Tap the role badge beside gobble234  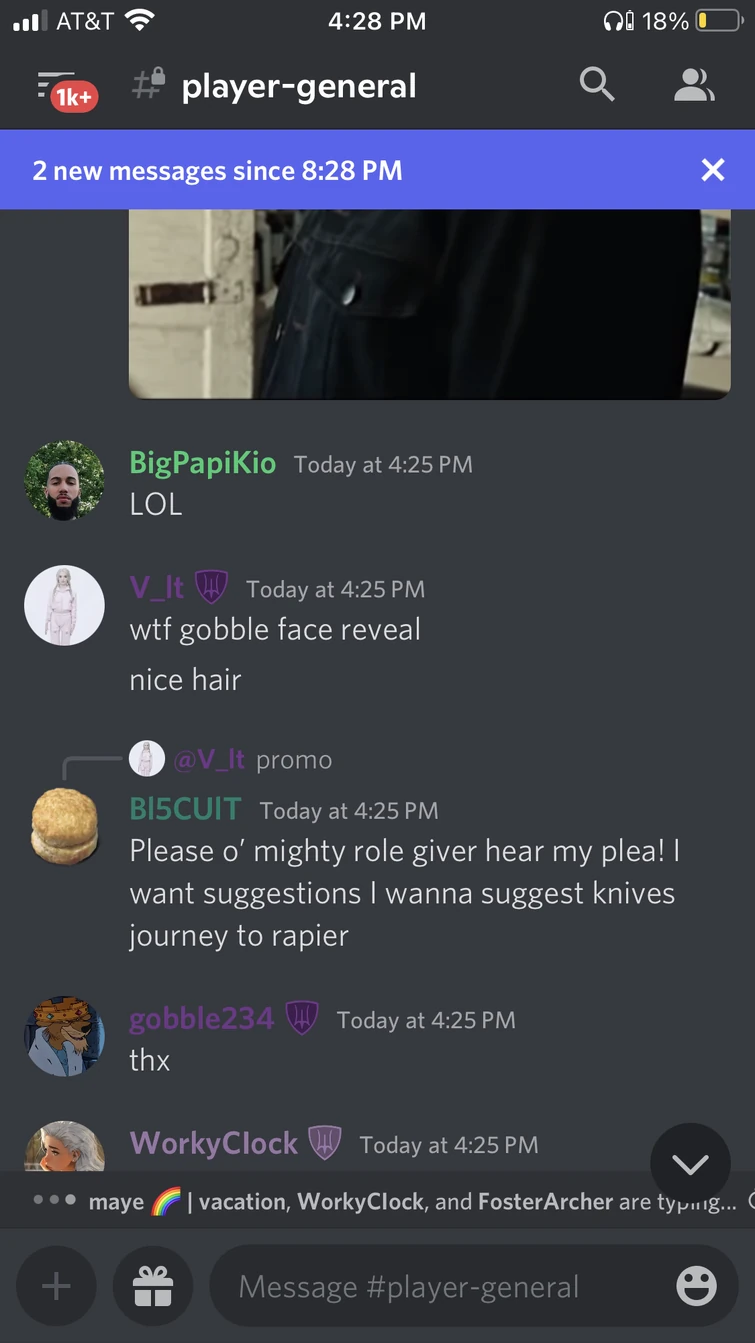tap(303, 1018)
